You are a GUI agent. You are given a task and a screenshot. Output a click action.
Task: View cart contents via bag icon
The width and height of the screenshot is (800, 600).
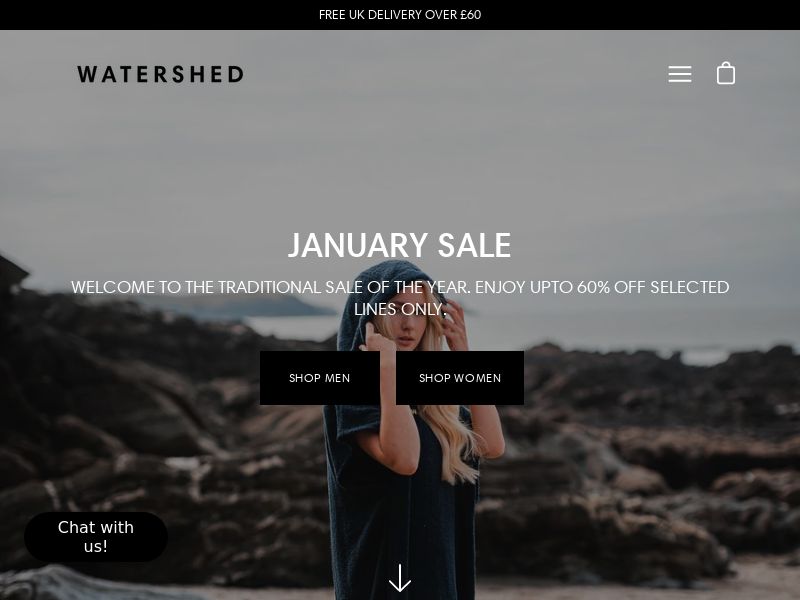[726, 73]
